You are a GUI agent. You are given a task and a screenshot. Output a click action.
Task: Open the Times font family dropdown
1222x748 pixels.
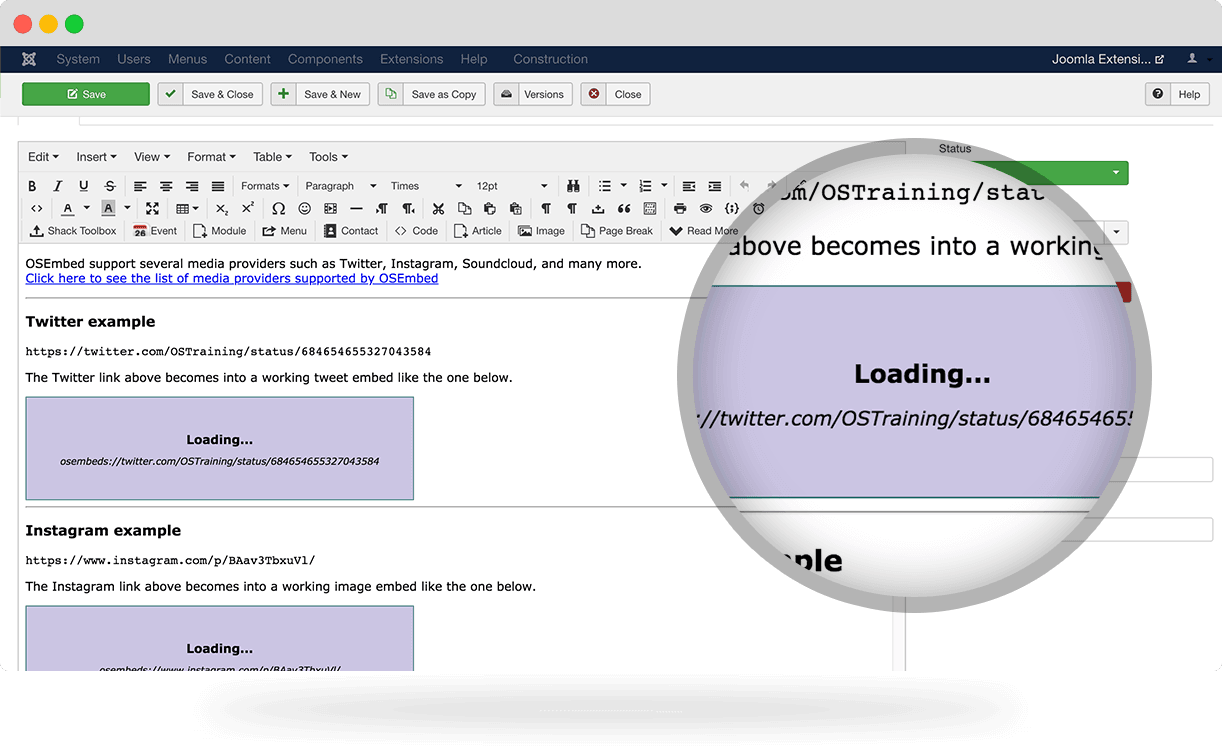point(427,186)
